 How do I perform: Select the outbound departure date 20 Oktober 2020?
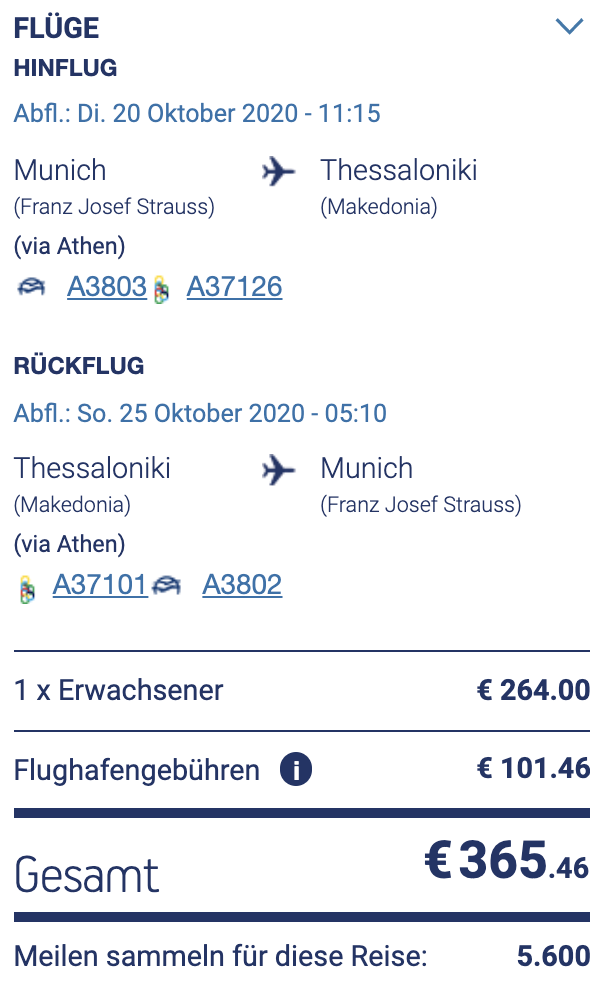click(x=197, y=113)
